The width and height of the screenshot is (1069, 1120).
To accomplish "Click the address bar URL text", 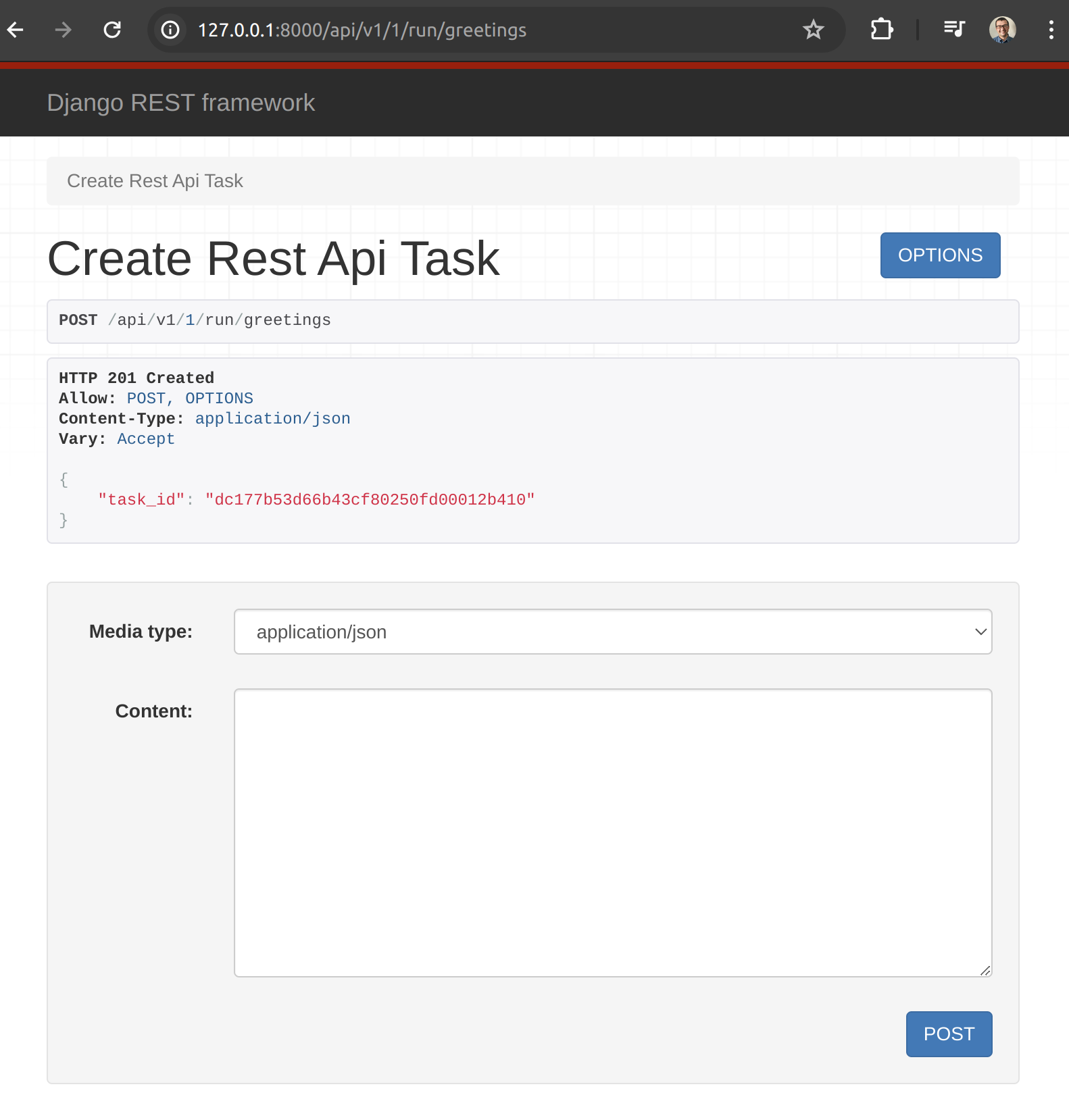I will click(x=362, y=30).
